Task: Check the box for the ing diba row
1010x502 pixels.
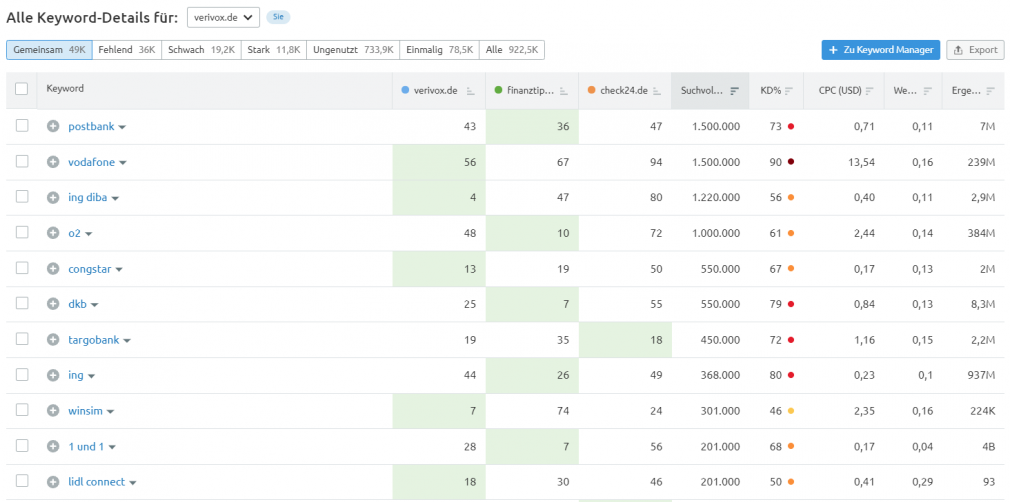Action: [x=22, y=197]
